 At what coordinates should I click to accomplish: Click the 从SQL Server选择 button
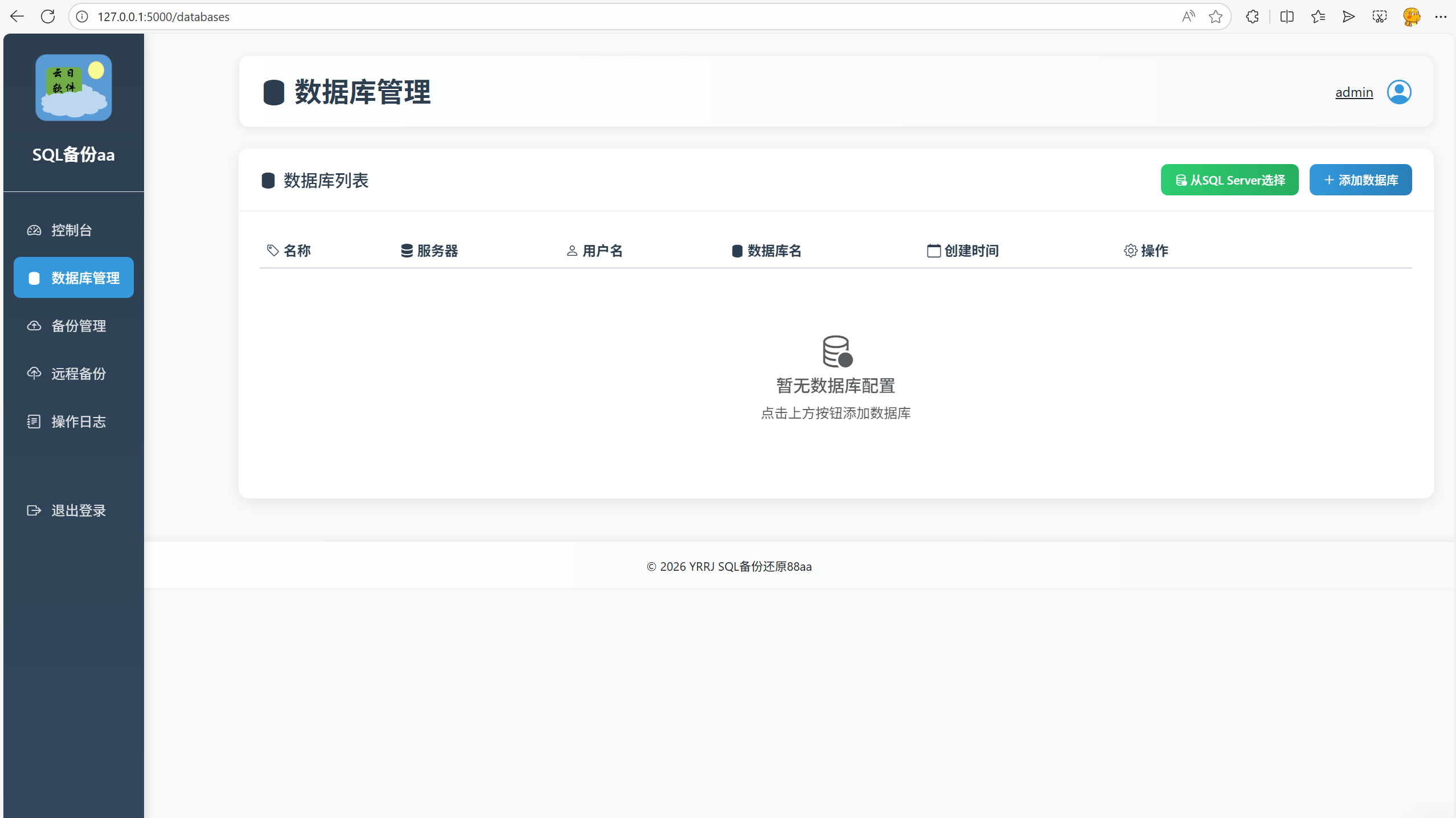point(1229,179)
